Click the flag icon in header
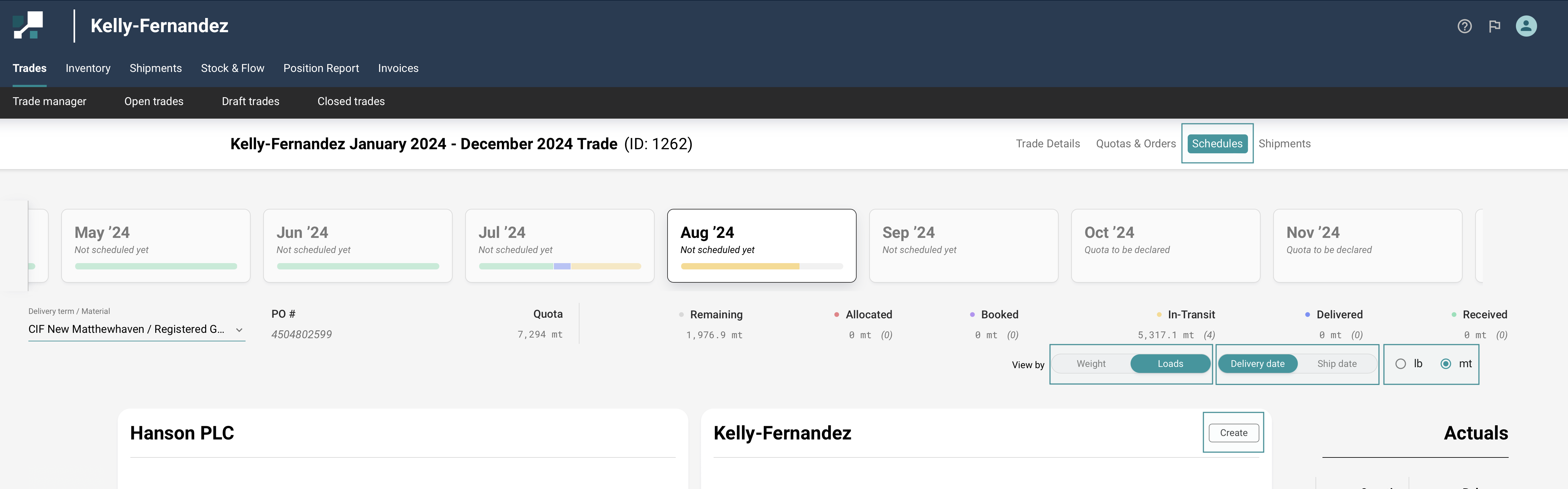The width and height of the screenshot is (1568, 489). [x=1494, y=26]
